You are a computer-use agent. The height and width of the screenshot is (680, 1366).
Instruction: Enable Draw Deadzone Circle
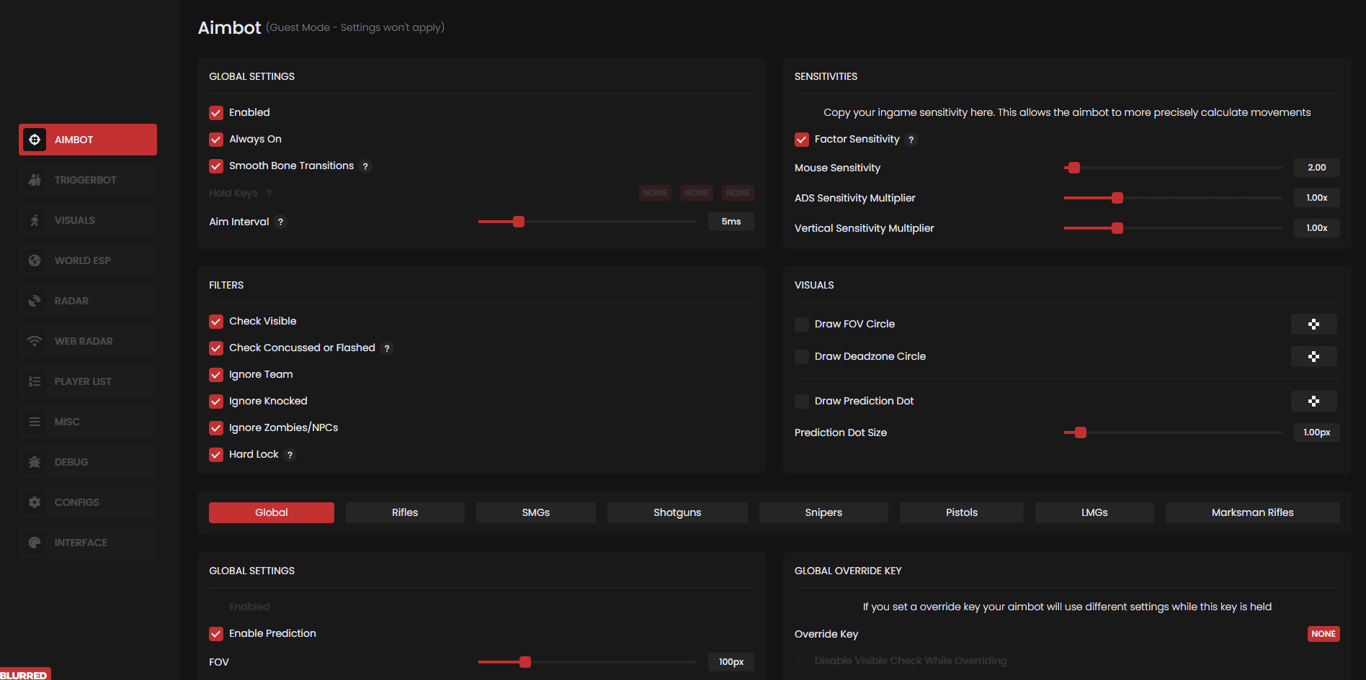[802, 356]
